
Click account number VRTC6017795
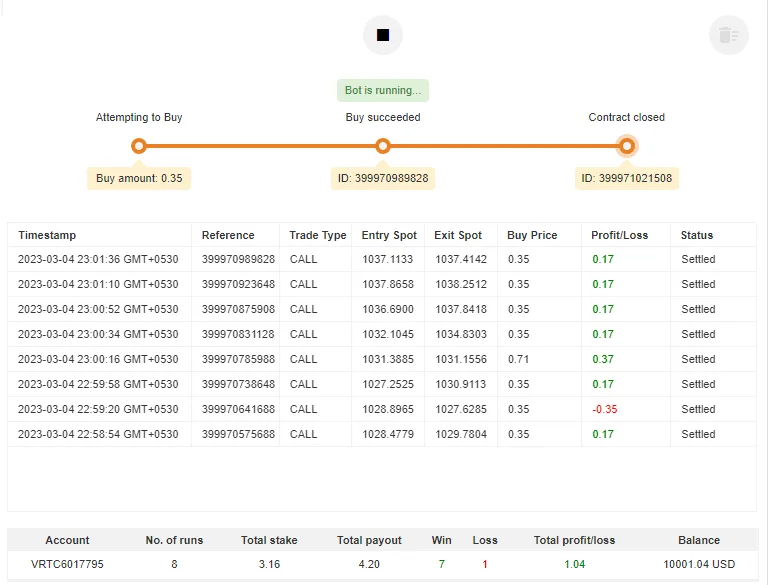coord(67,564)
